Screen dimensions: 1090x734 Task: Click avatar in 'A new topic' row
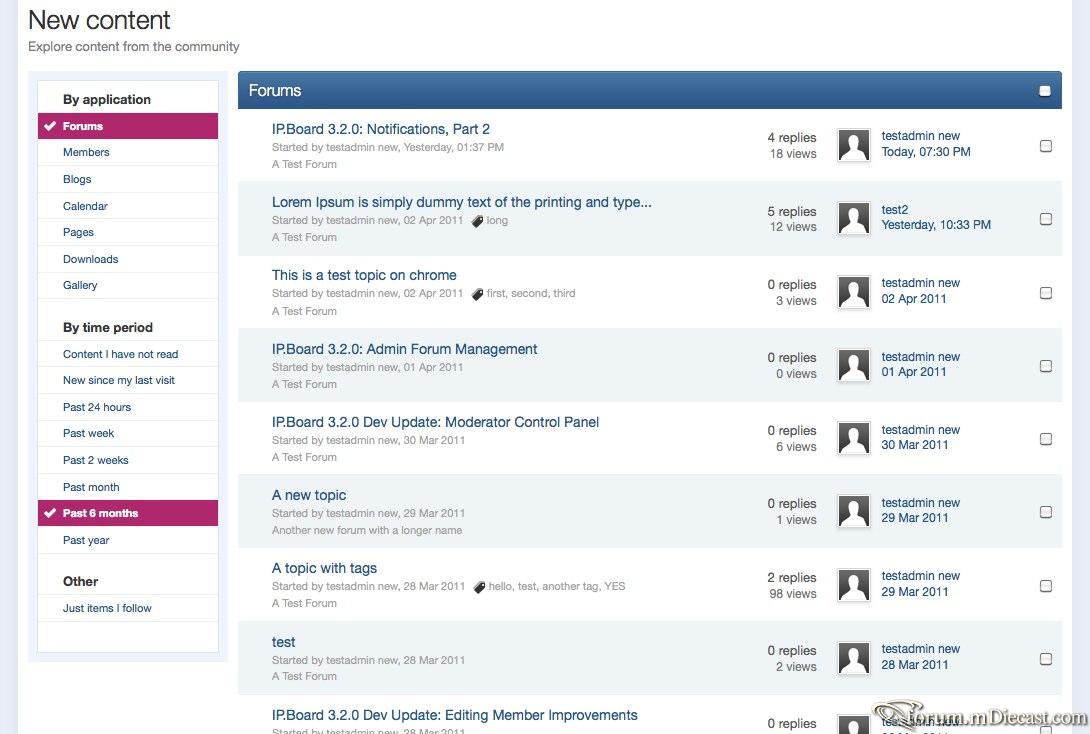pos(854,511)
